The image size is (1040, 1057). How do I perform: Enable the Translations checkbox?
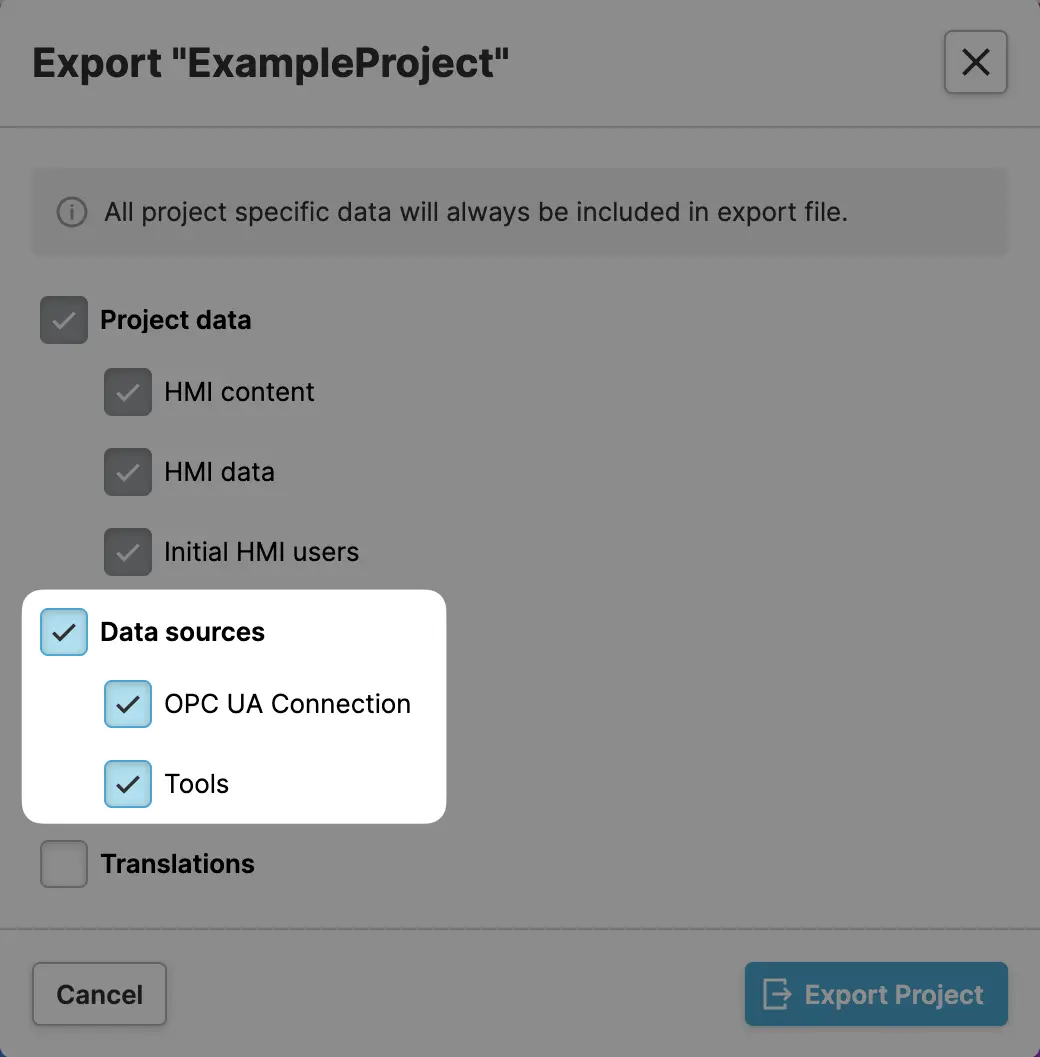click(x=64, y=864)
